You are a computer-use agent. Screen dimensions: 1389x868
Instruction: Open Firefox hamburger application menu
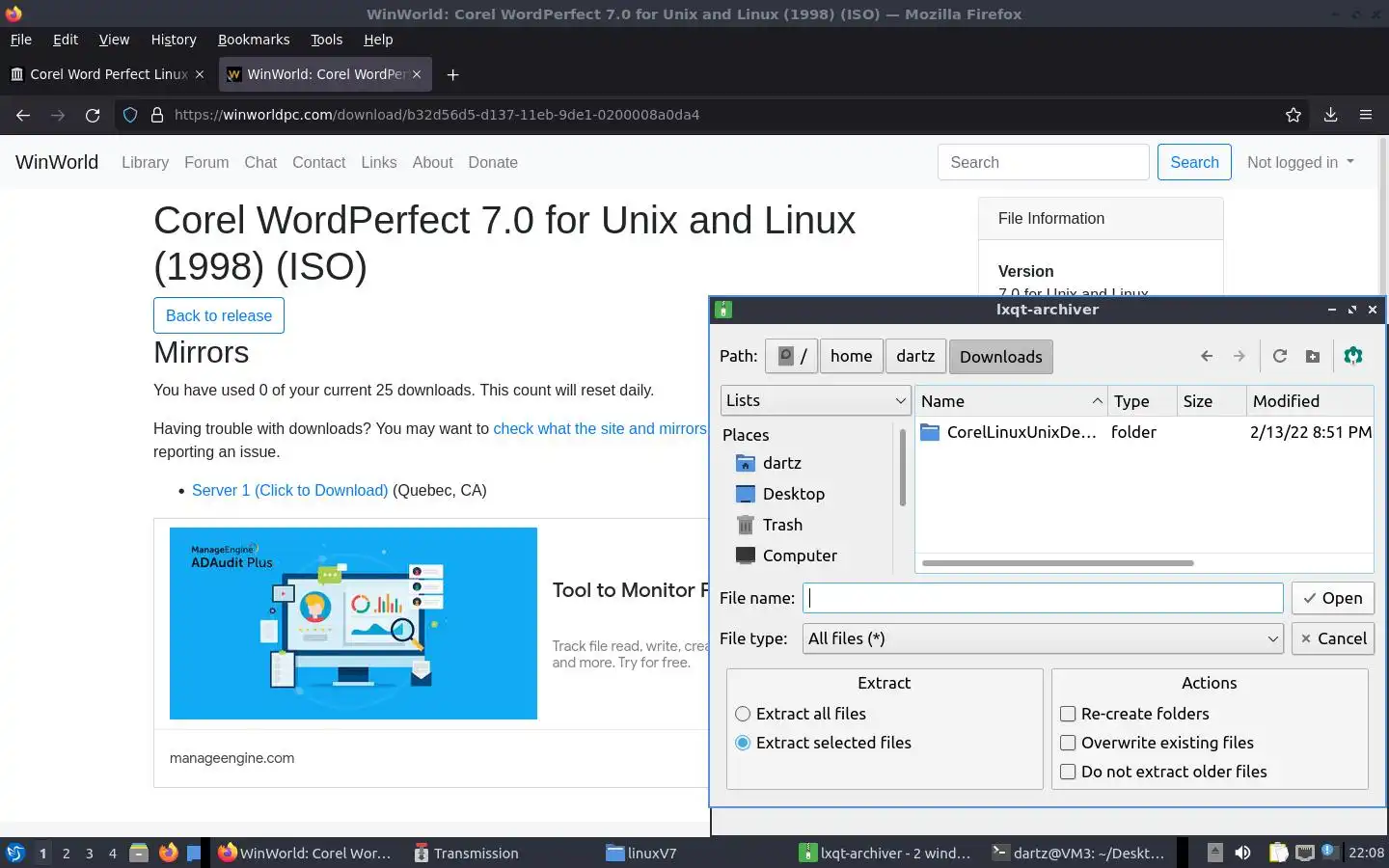[1366, 115]
